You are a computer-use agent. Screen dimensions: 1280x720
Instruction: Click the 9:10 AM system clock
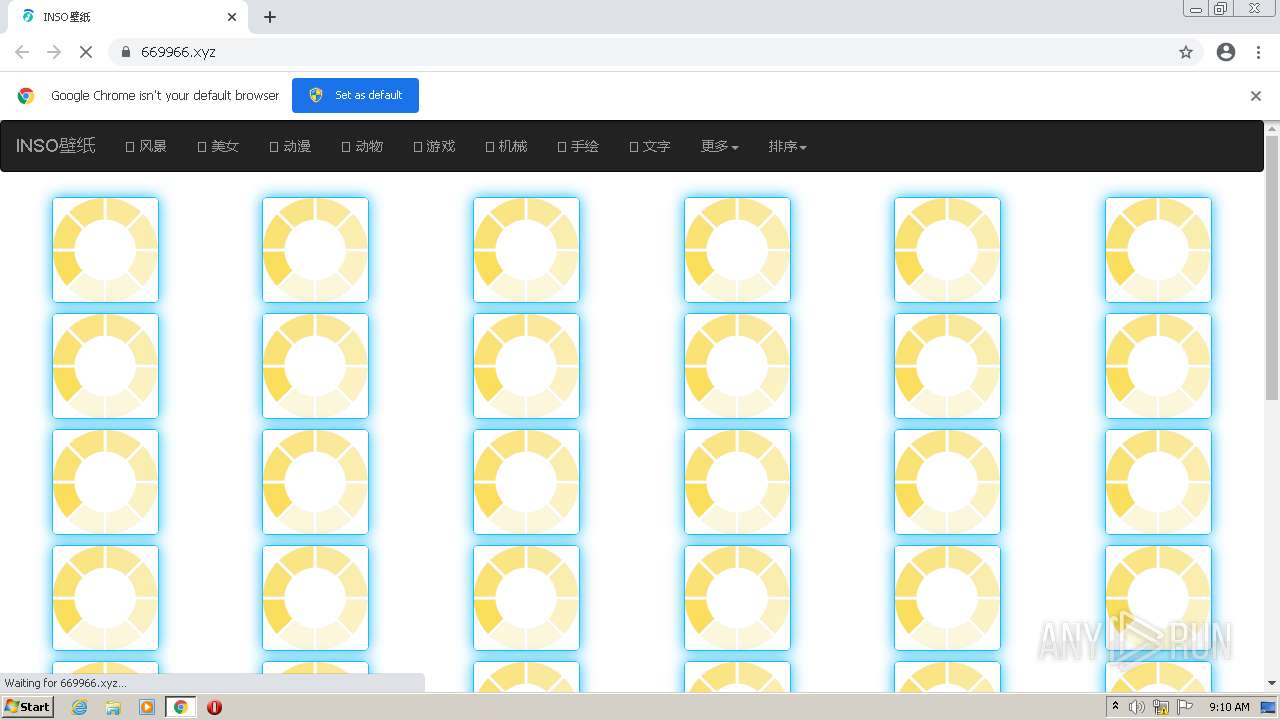1229,707
